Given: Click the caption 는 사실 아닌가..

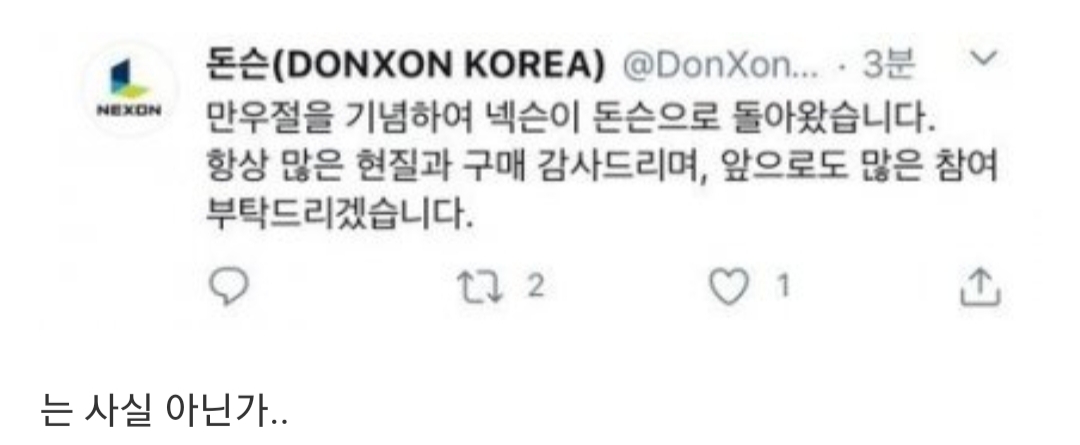Looking at the screenshot, I should pos(165,411).
